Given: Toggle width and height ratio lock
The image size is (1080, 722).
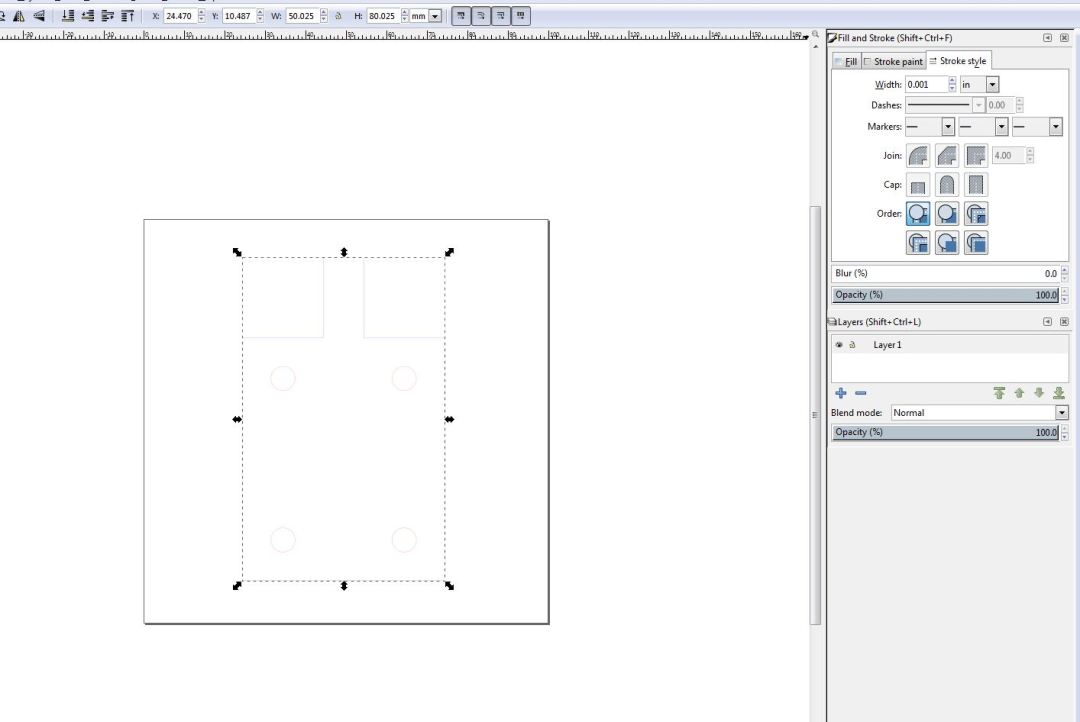Looking at the screenshot, I should coord(338,16).
